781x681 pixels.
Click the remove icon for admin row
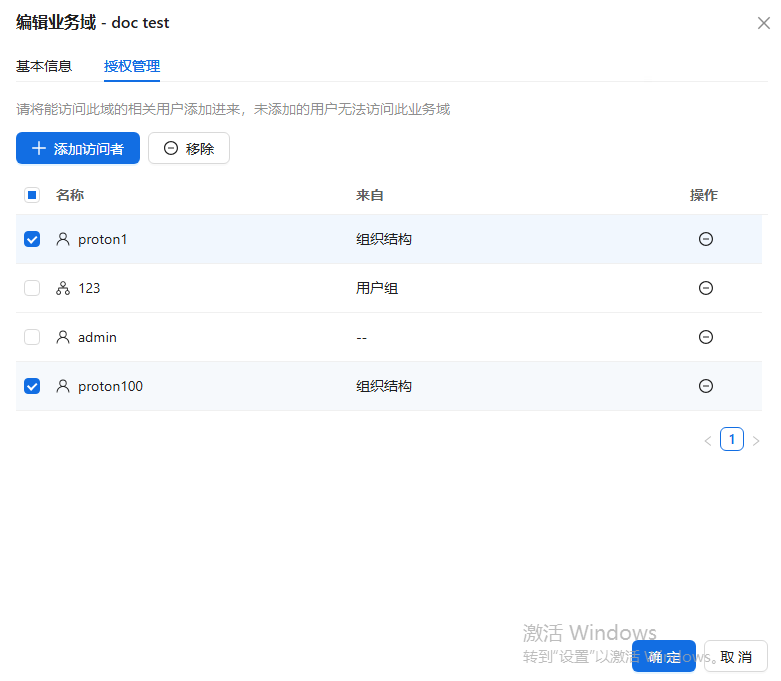click(x=705, y=337)
